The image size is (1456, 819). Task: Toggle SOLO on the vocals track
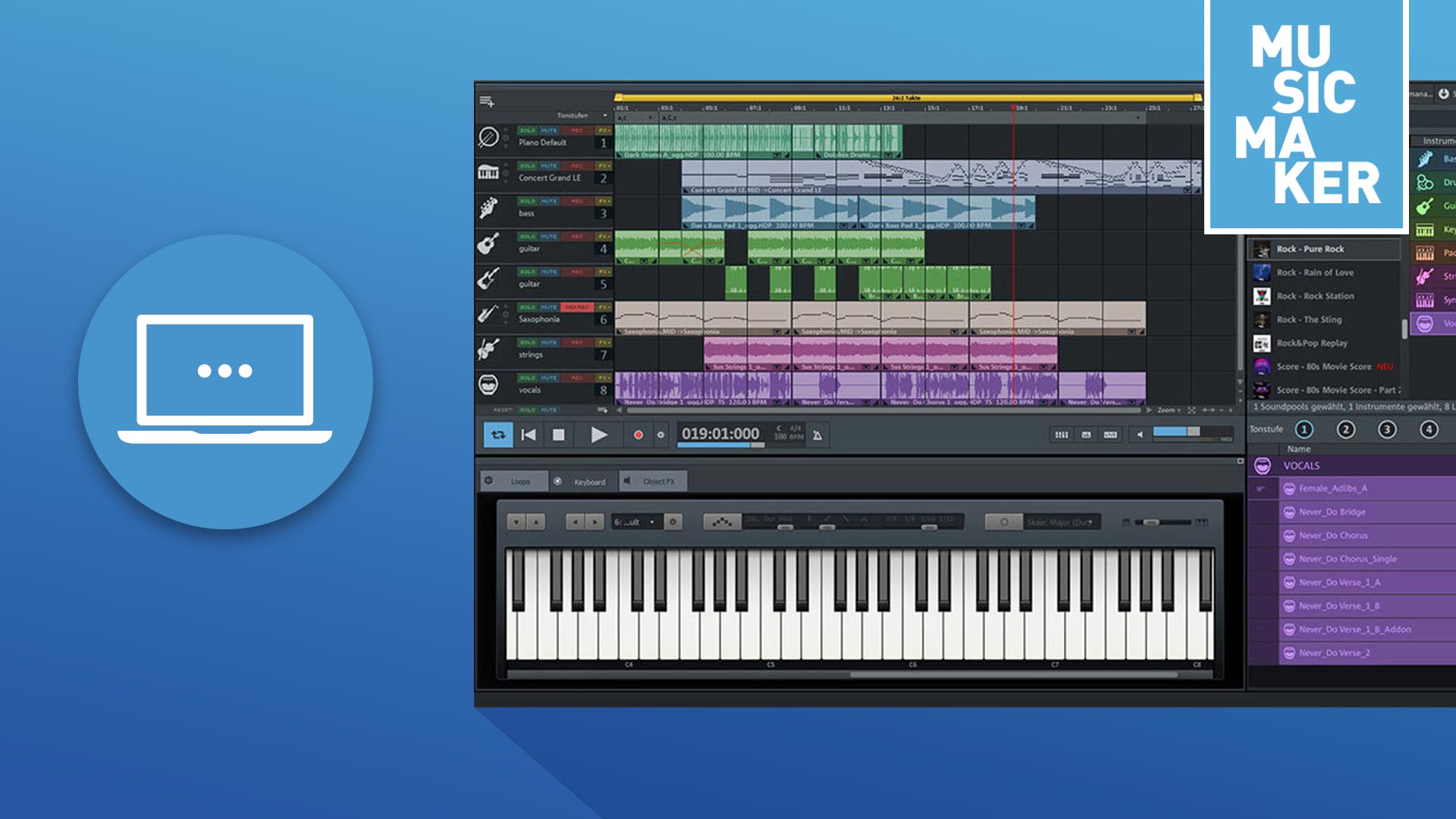528,378
